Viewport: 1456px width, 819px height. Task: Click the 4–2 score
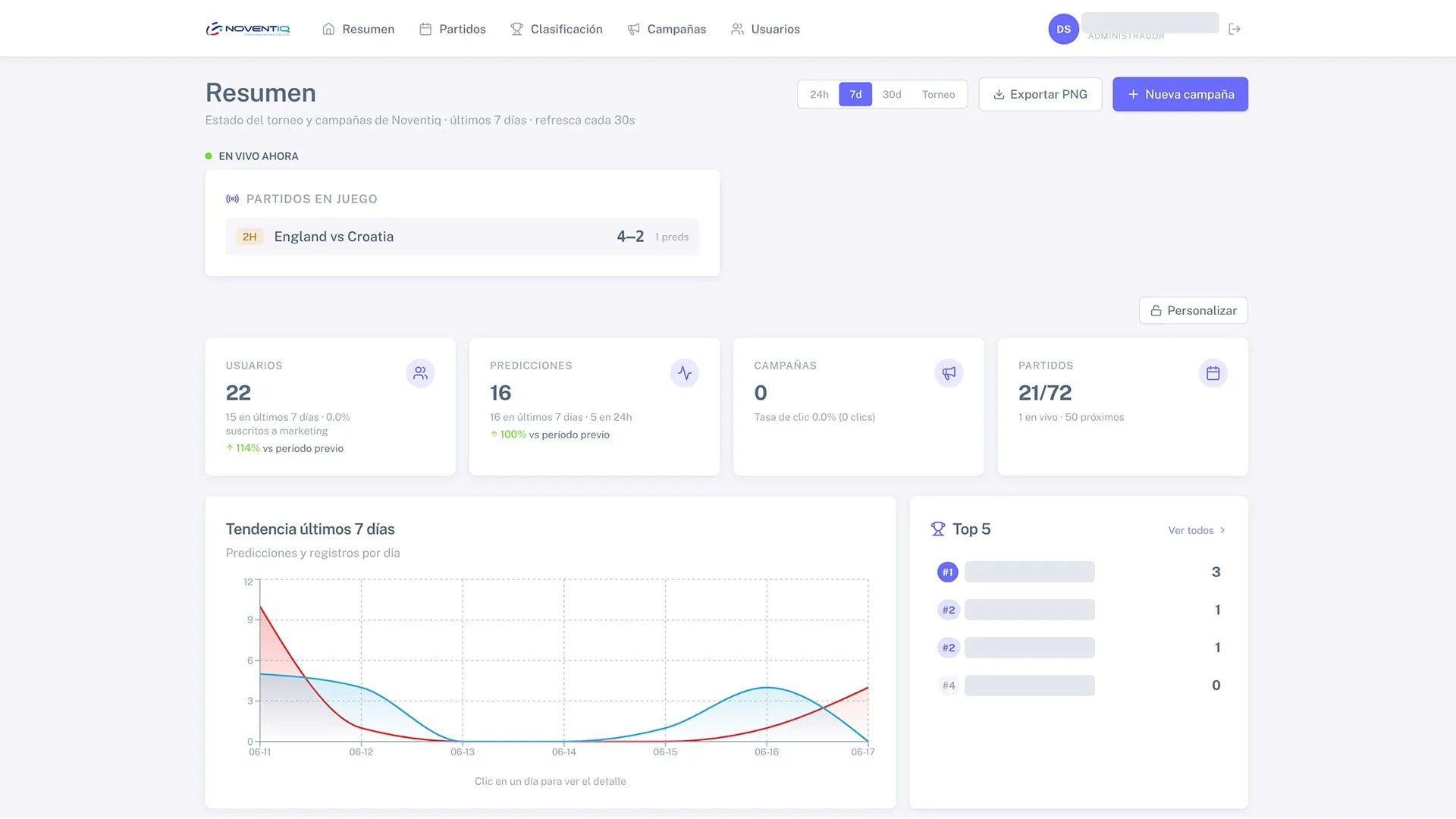630,237
